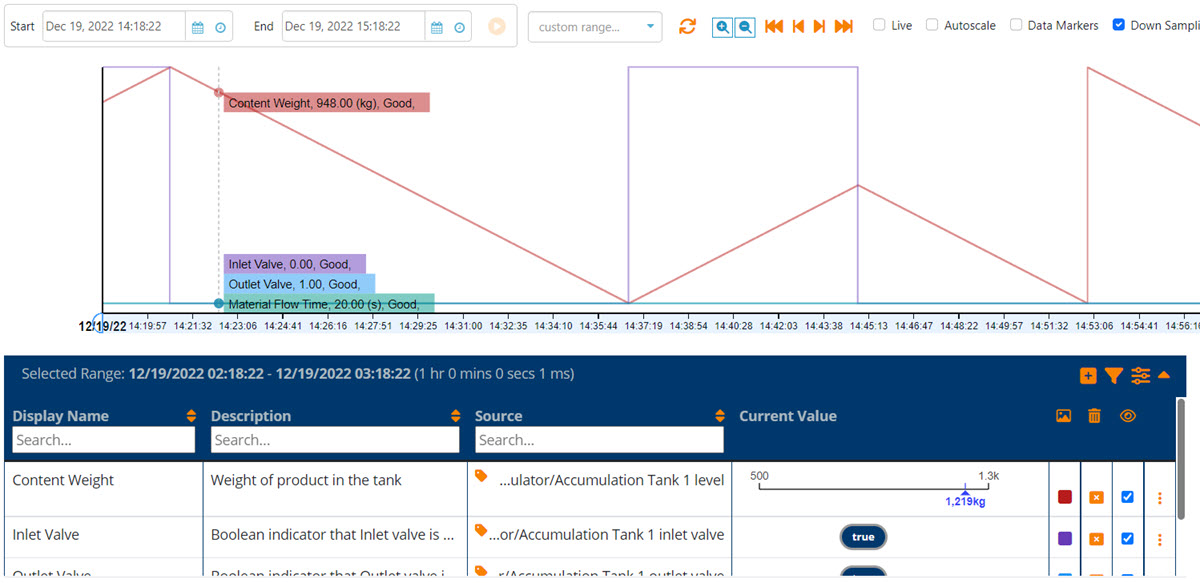Click the add tag plus icon
The width and height of the screenshot is (1200, 583).
coord(1088,376)
